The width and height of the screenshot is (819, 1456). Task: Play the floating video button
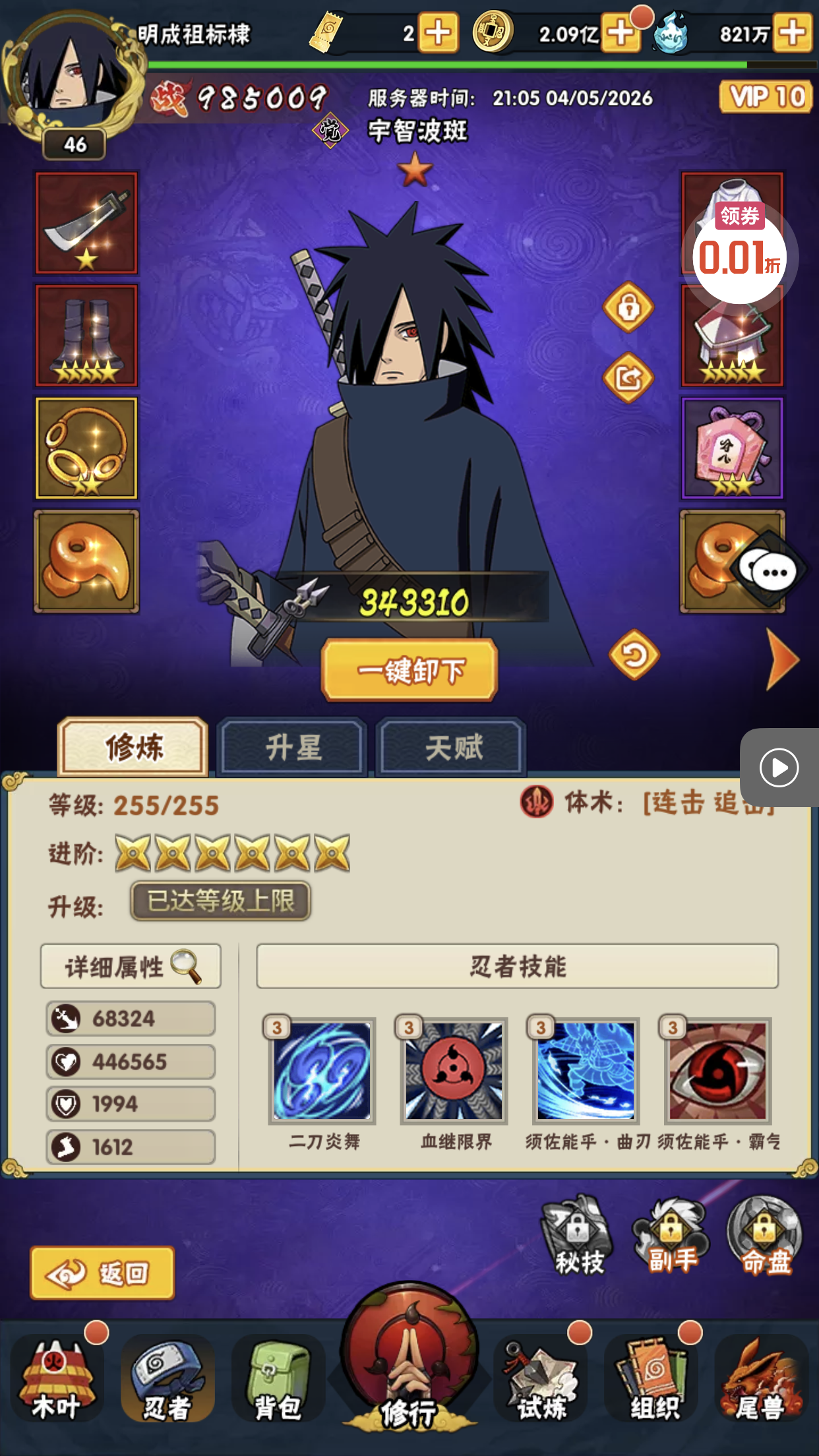tap(779, 768)
